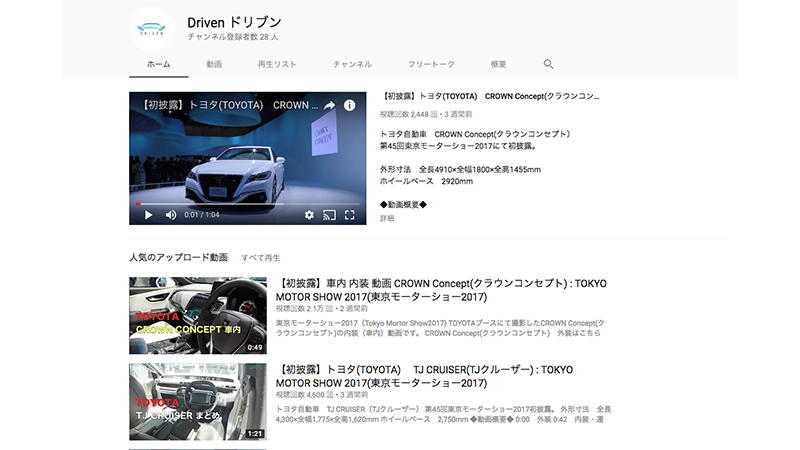Click the TJ CRUISER video description snippet

(x=443, y=414)
